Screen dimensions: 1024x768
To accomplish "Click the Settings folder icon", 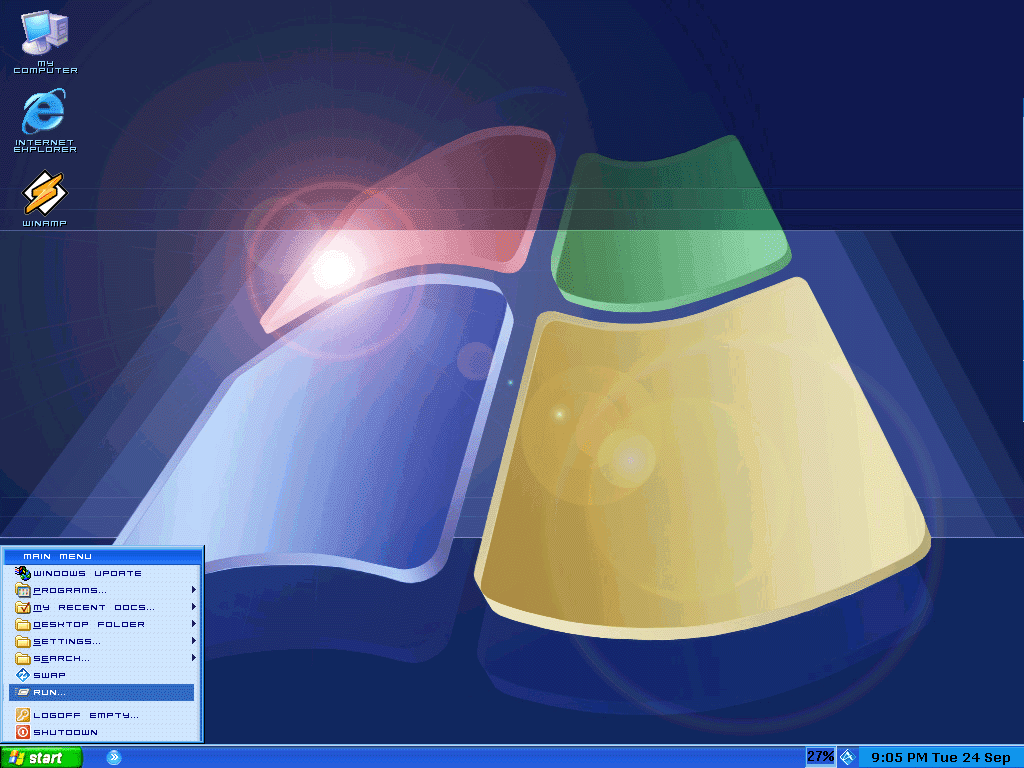I will pos(23,641).
